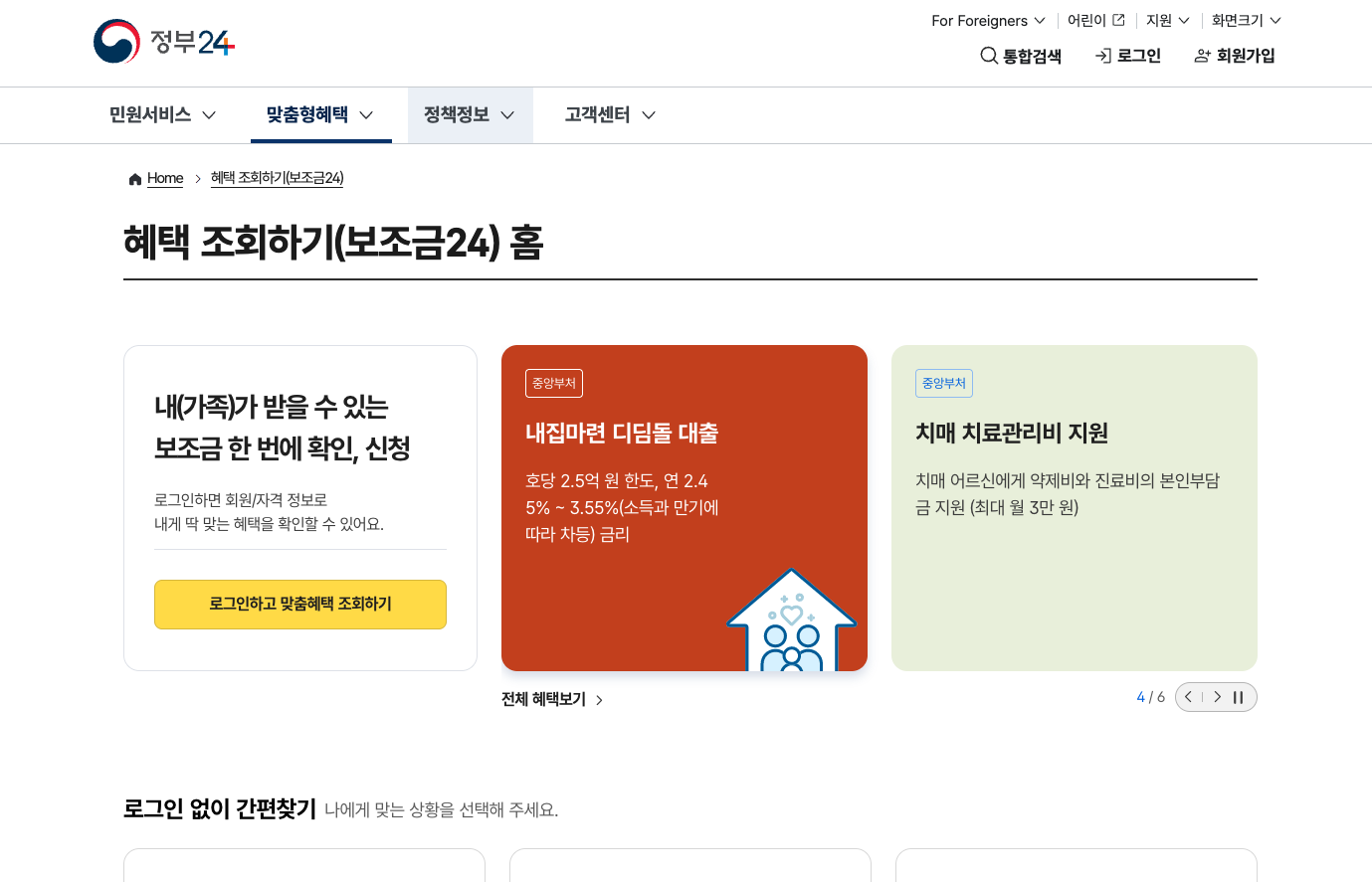The image size is (1372, 882).
Task: Open the 전체 혜택보기 link
Action: click(552, 700)
